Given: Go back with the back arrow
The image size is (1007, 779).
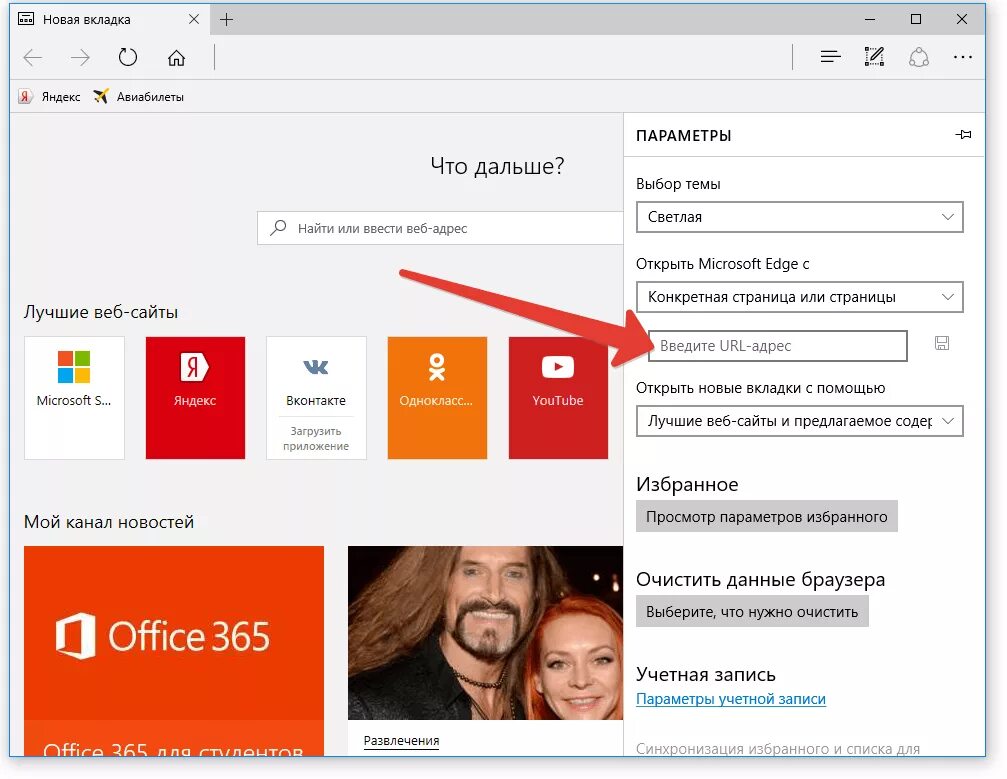Looking at the screenshot, I should 32,58.
